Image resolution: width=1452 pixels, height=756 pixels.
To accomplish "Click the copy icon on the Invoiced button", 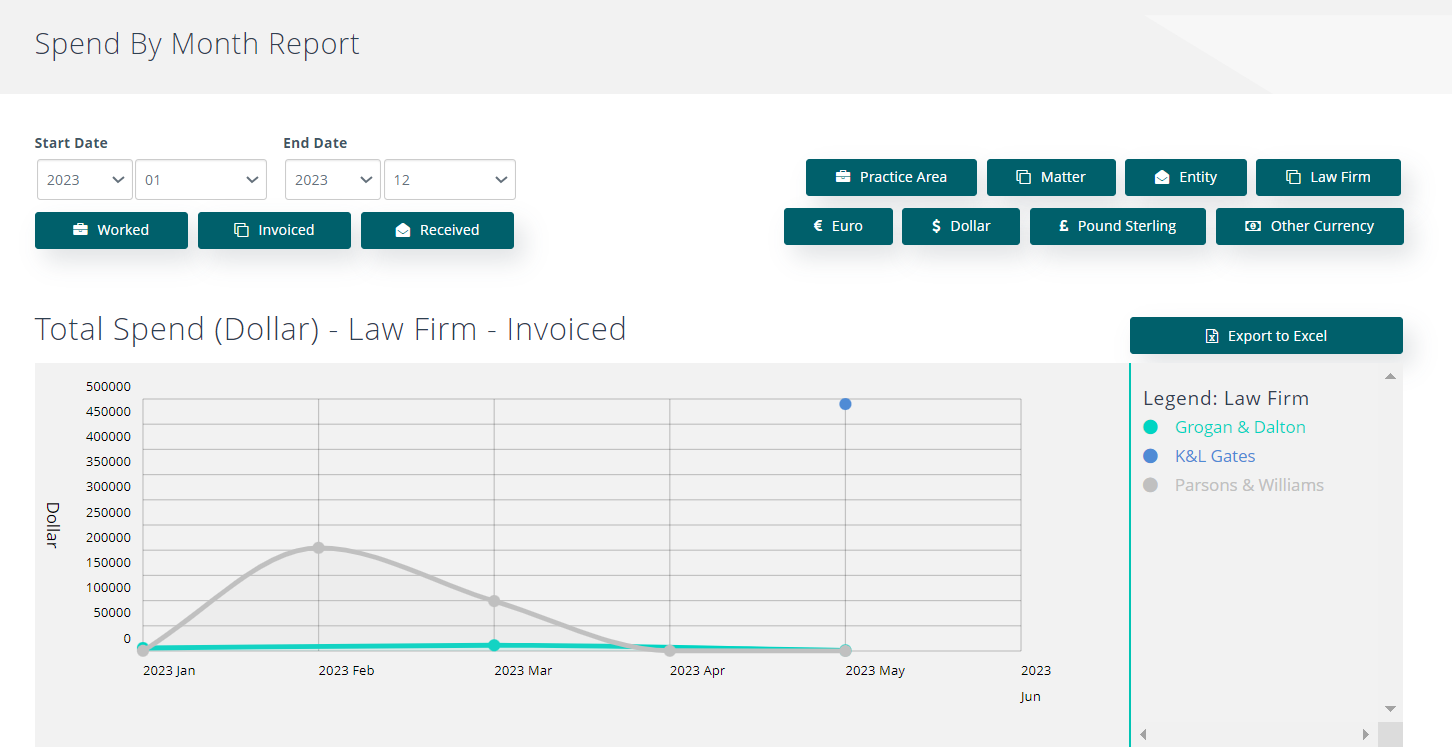I will pyautogui.click(x=241, y=230).
